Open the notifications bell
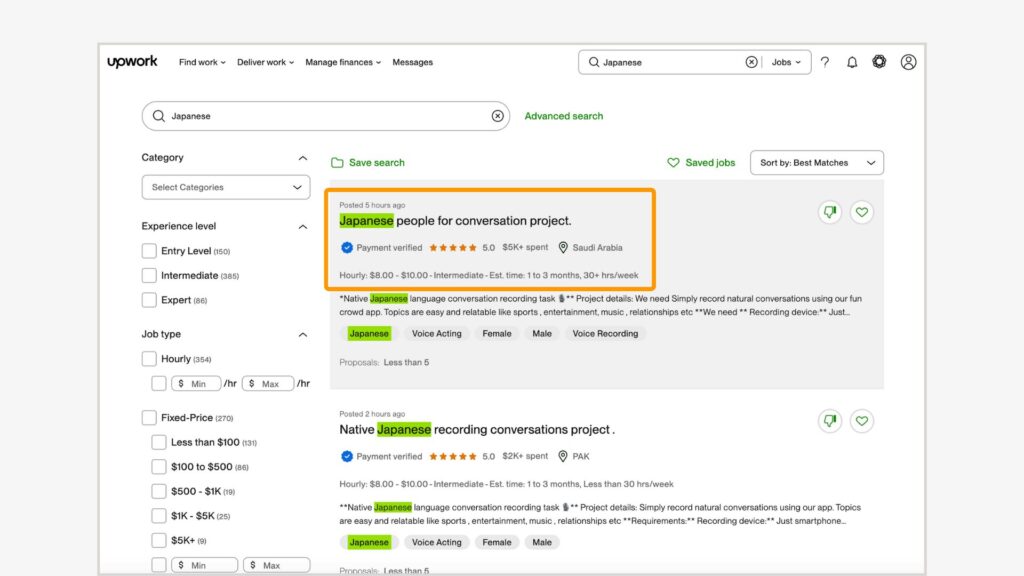The image size is (1024, 576). click(x=852, y=62)
